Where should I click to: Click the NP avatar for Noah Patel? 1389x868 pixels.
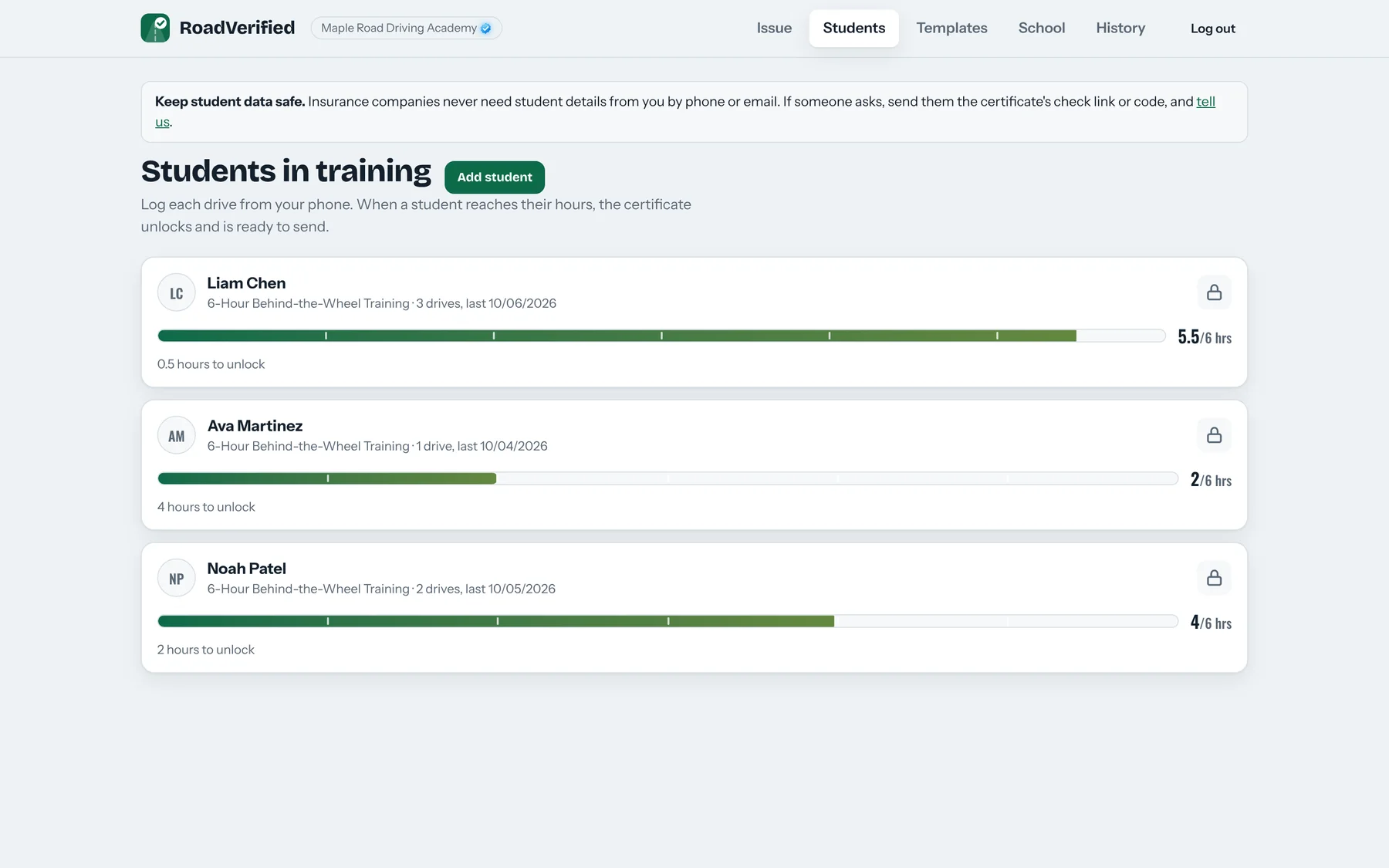click(x=177, y=579)
